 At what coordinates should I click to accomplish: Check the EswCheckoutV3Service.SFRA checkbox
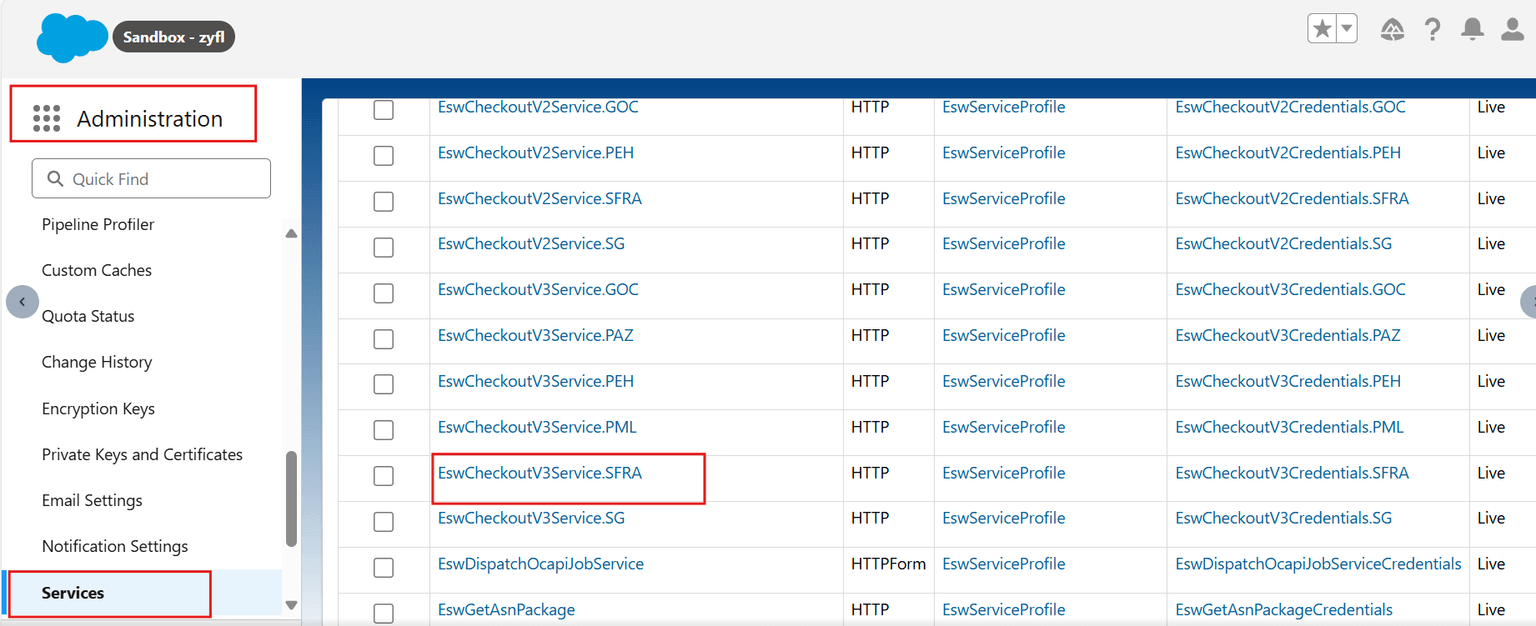[x=383, y=476]
